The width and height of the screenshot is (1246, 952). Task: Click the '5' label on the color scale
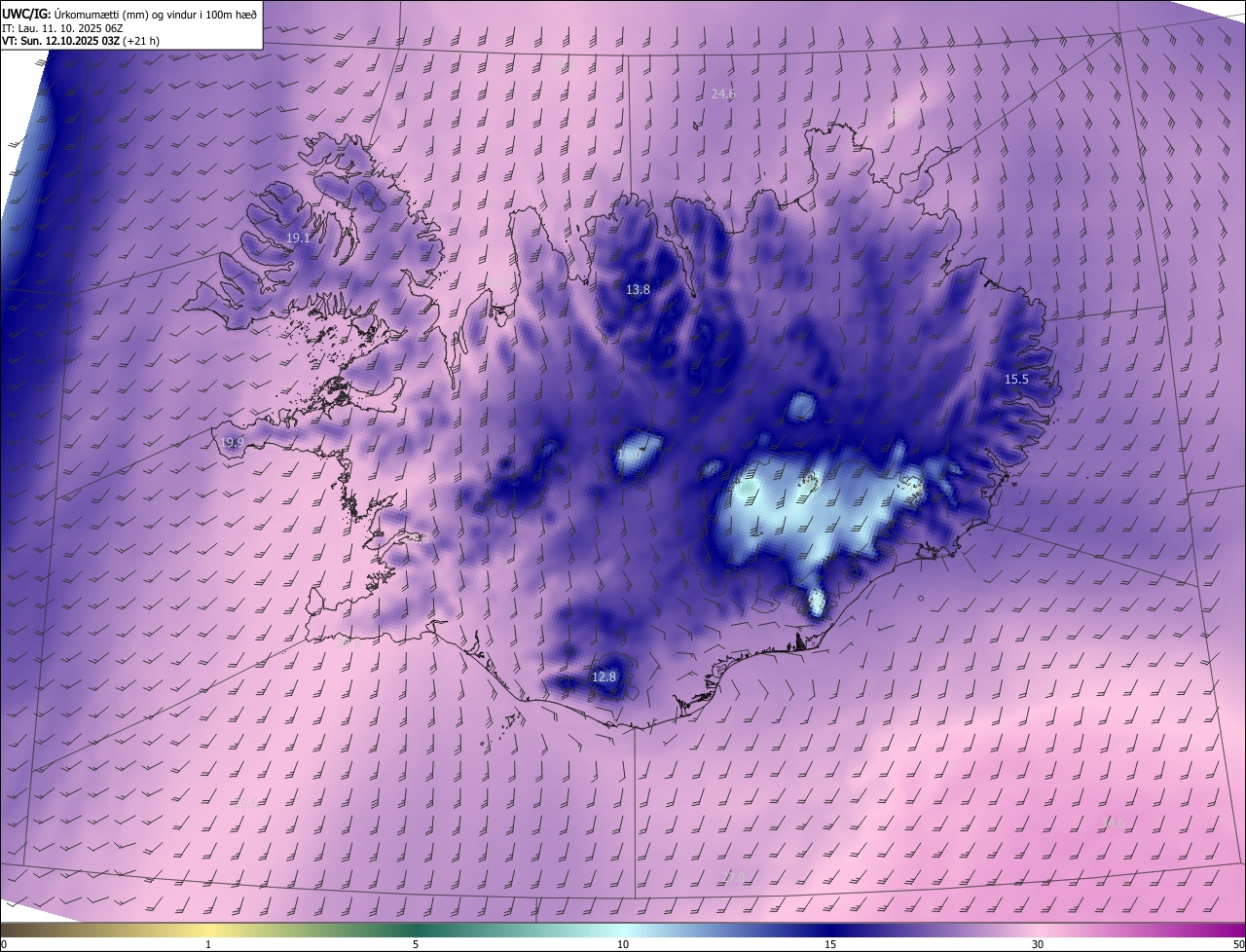pyautogui.click(x=416, y=945)
